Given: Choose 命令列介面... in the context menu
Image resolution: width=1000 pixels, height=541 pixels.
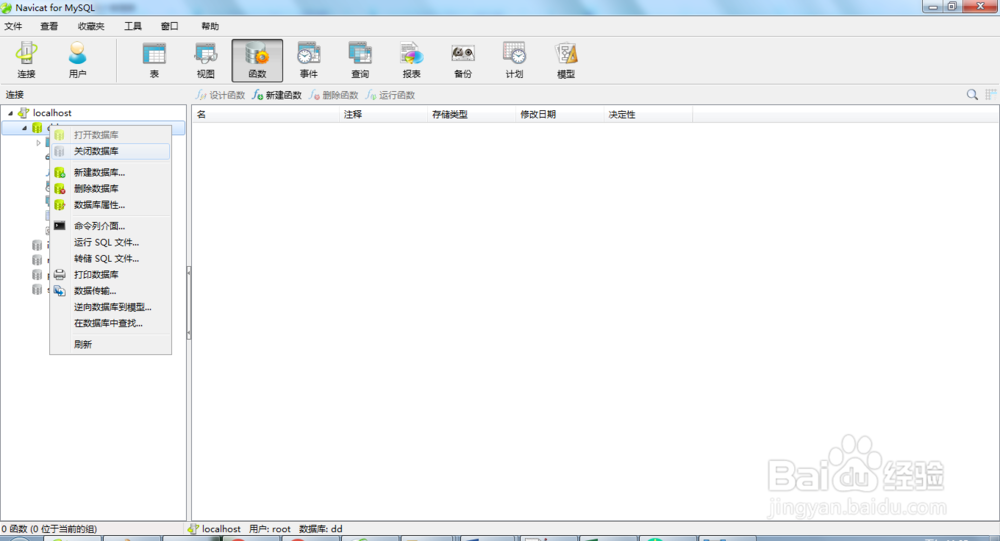Looking at the screenshot, I should pyautogui.click(x=110, y=226).
